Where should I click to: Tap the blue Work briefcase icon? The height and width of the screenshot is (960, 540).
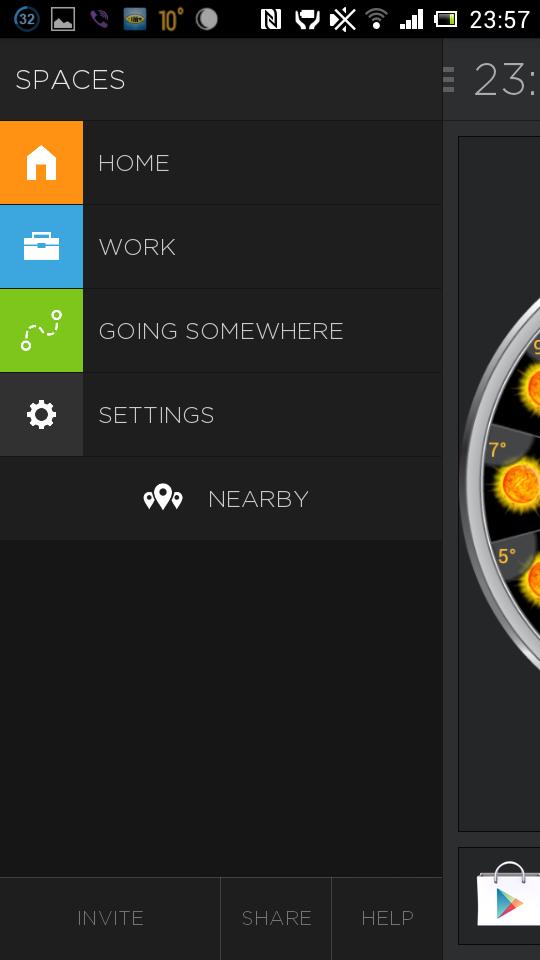click(x=41, y=247)
